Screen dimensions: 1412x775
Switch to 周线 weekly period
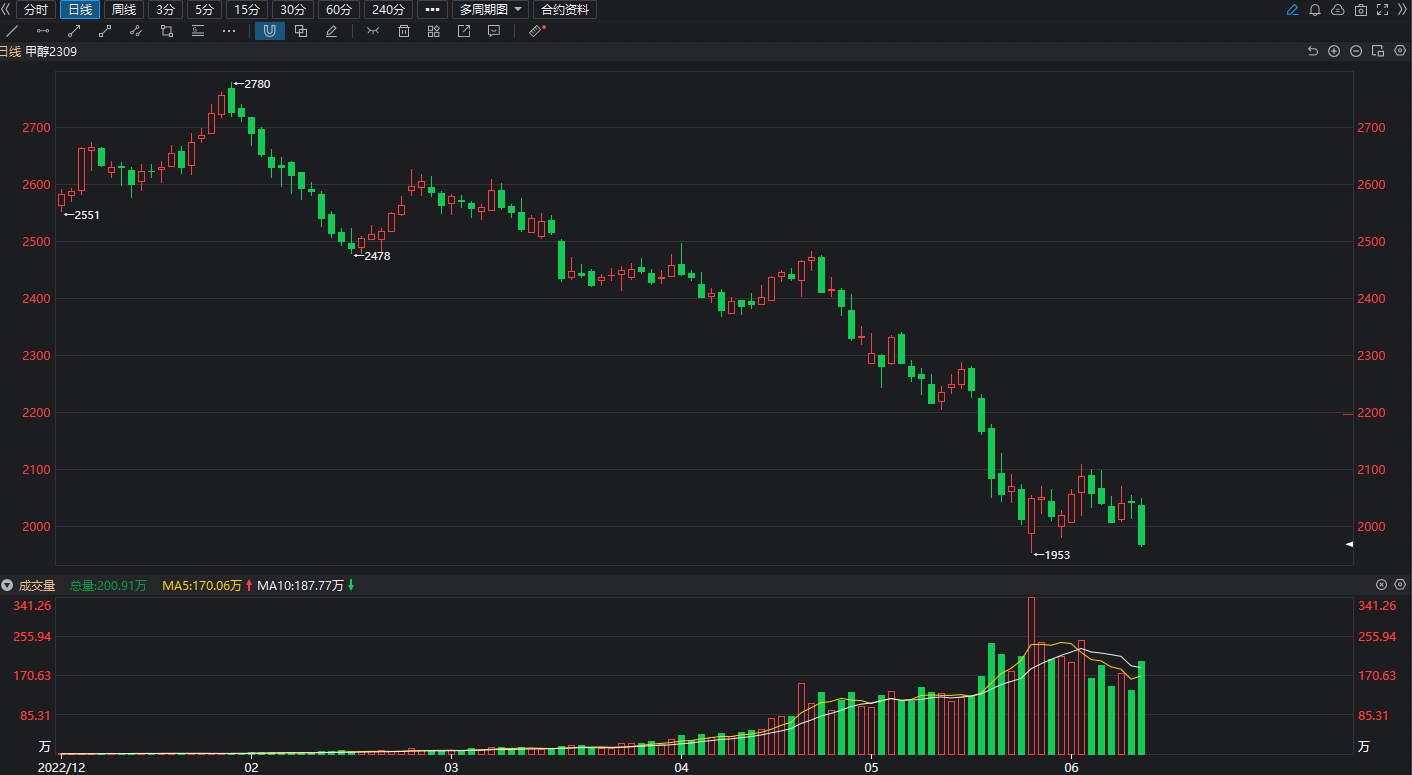[124, 10]
